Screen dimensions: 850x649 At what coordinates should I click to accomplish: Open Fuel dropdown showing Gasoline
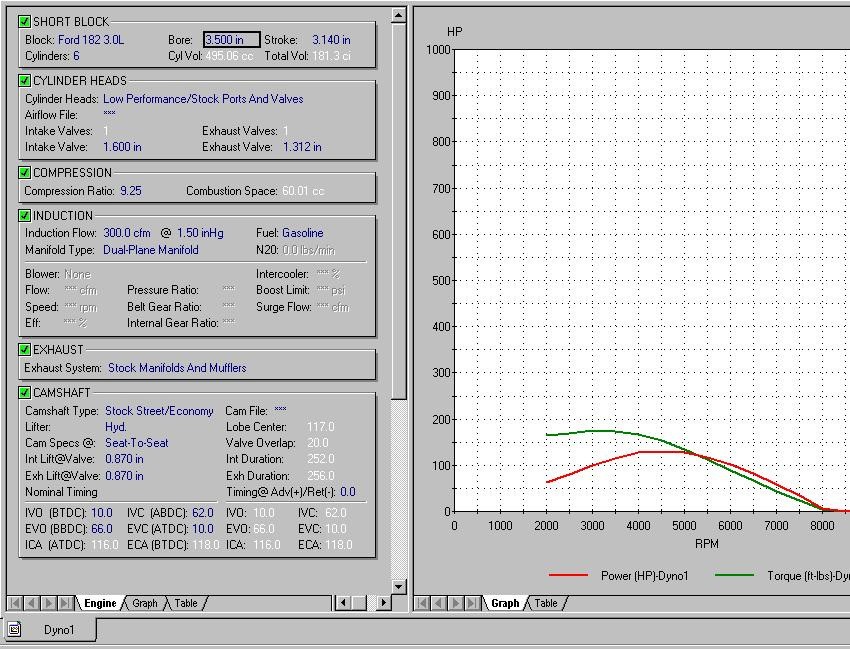302,233
